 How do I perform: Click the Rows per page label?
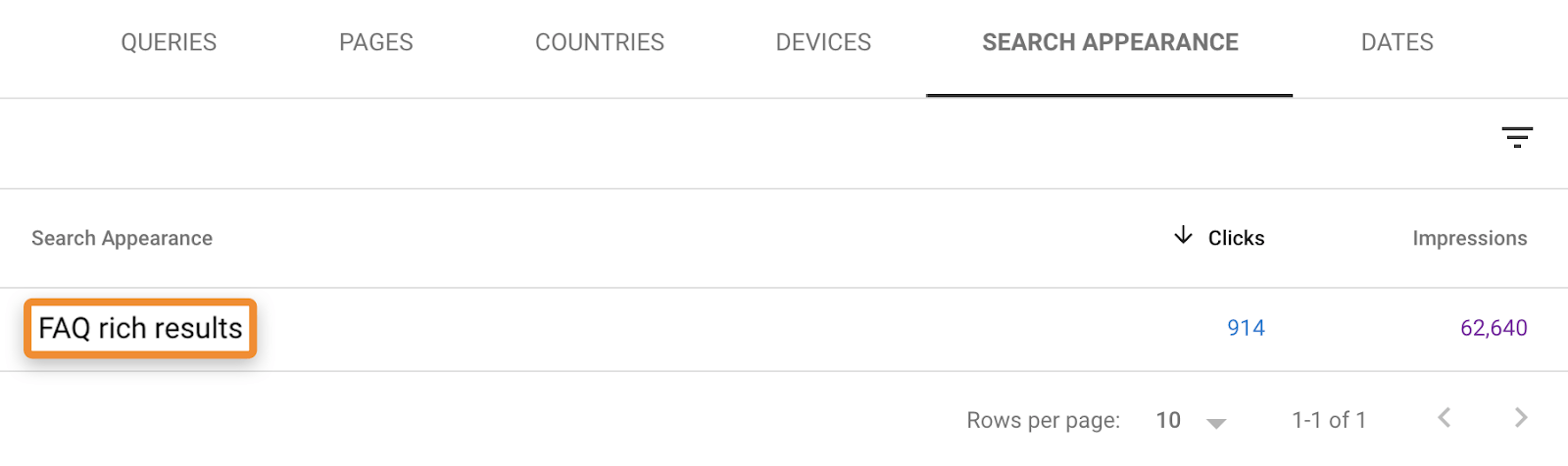[x=1043, y=420]
